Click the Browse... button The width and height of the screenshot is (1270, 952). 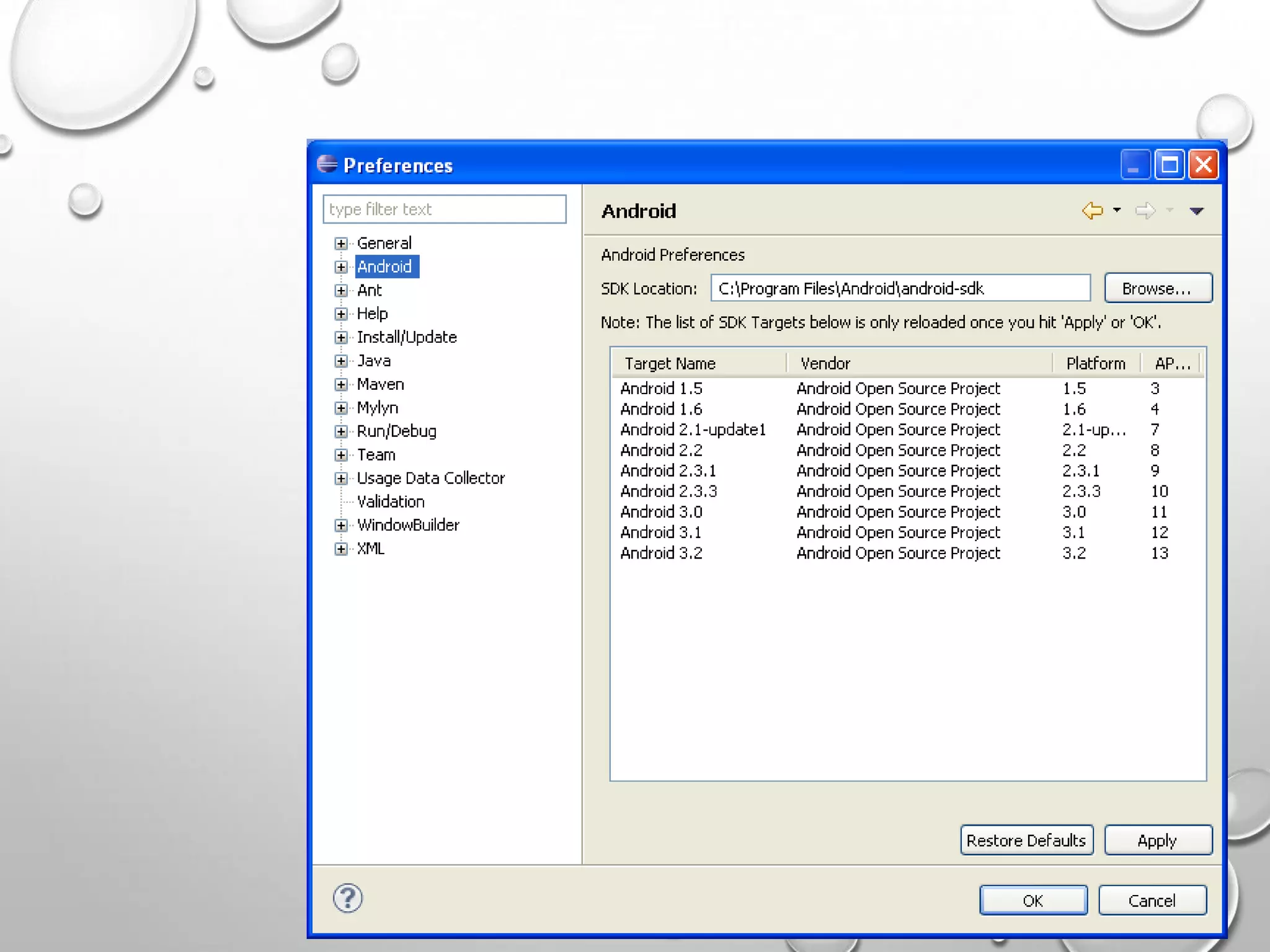pos(1158,288)
